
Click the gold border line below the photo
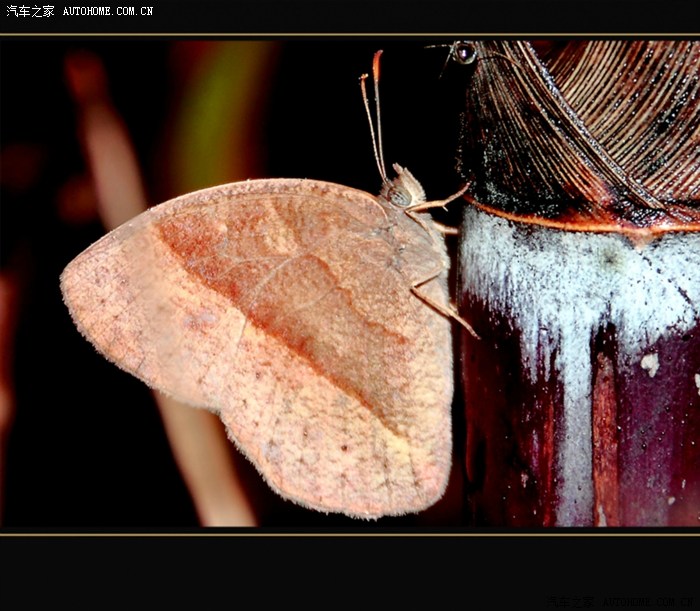[350, 534]
